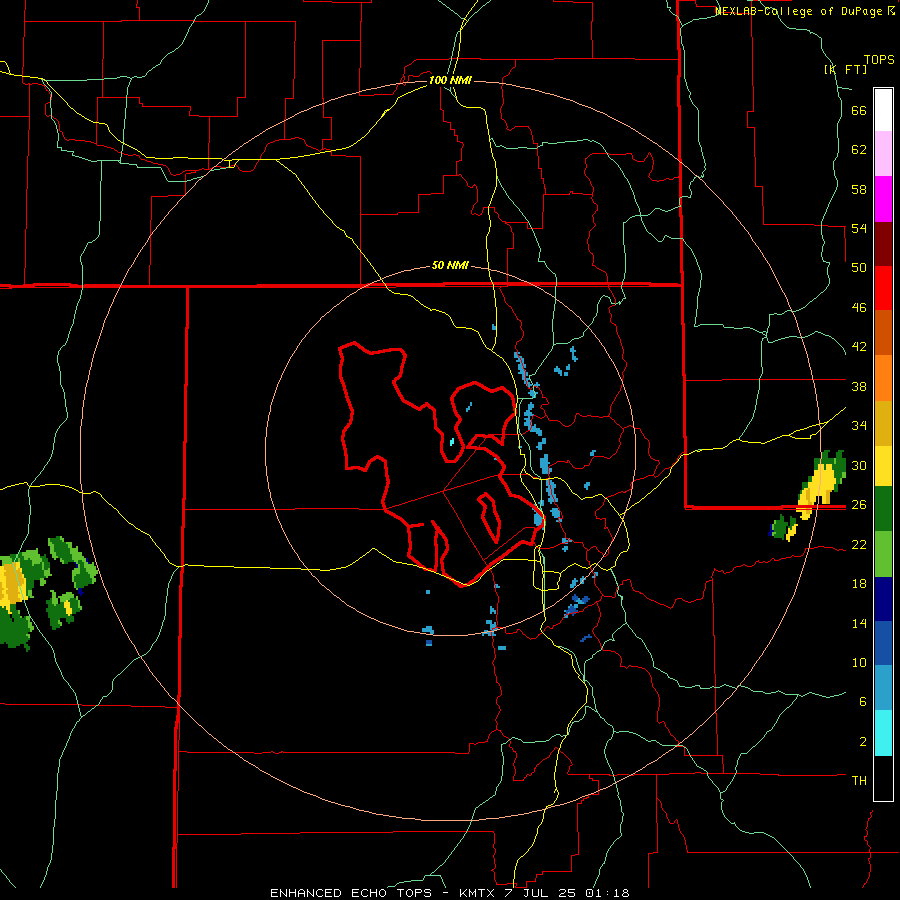Screen dimensions: 900x900
Task: Click the bright red legend swatch
Action: (883, 288)
